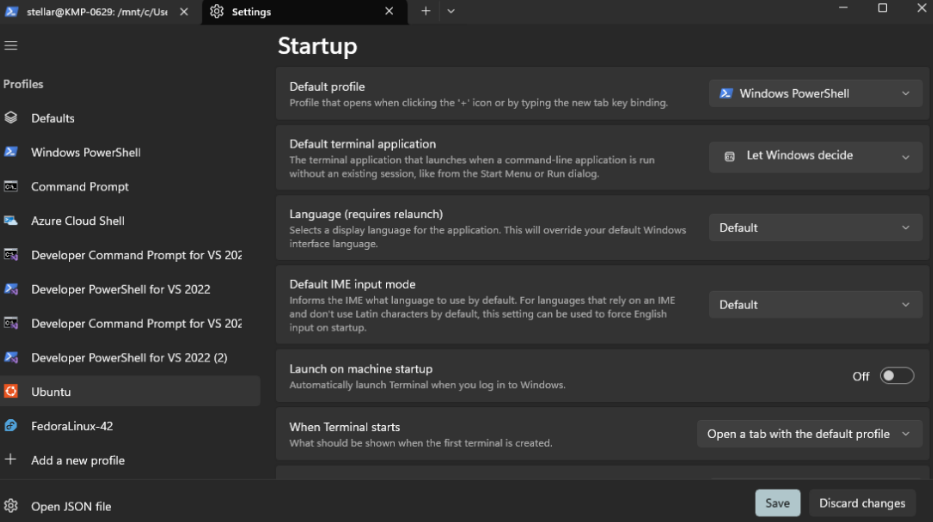Switch to the Settings tab

305,12
